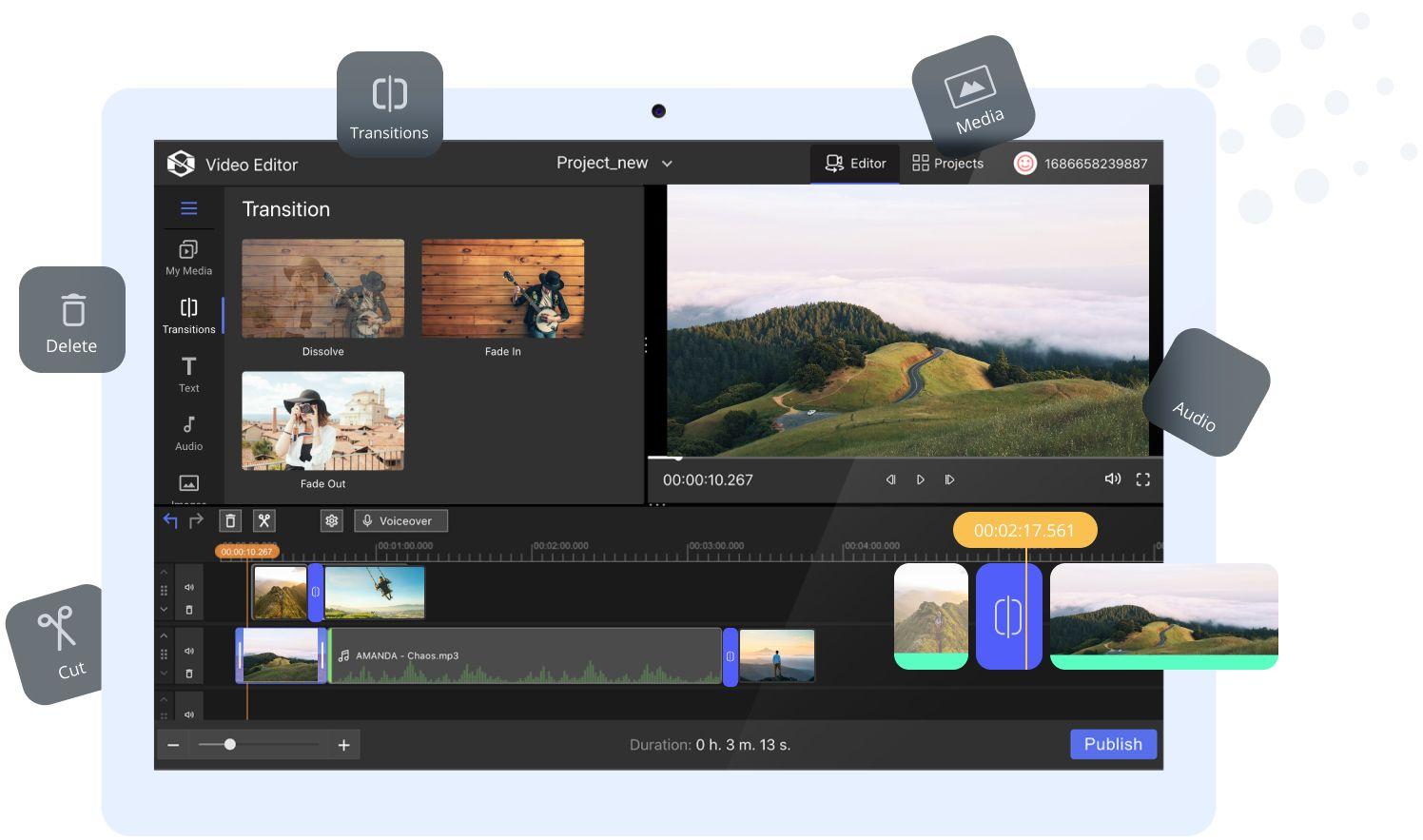Open My Media in the sidebar
This screenshot has height=840, width=1423.
(x=188, y=257)
